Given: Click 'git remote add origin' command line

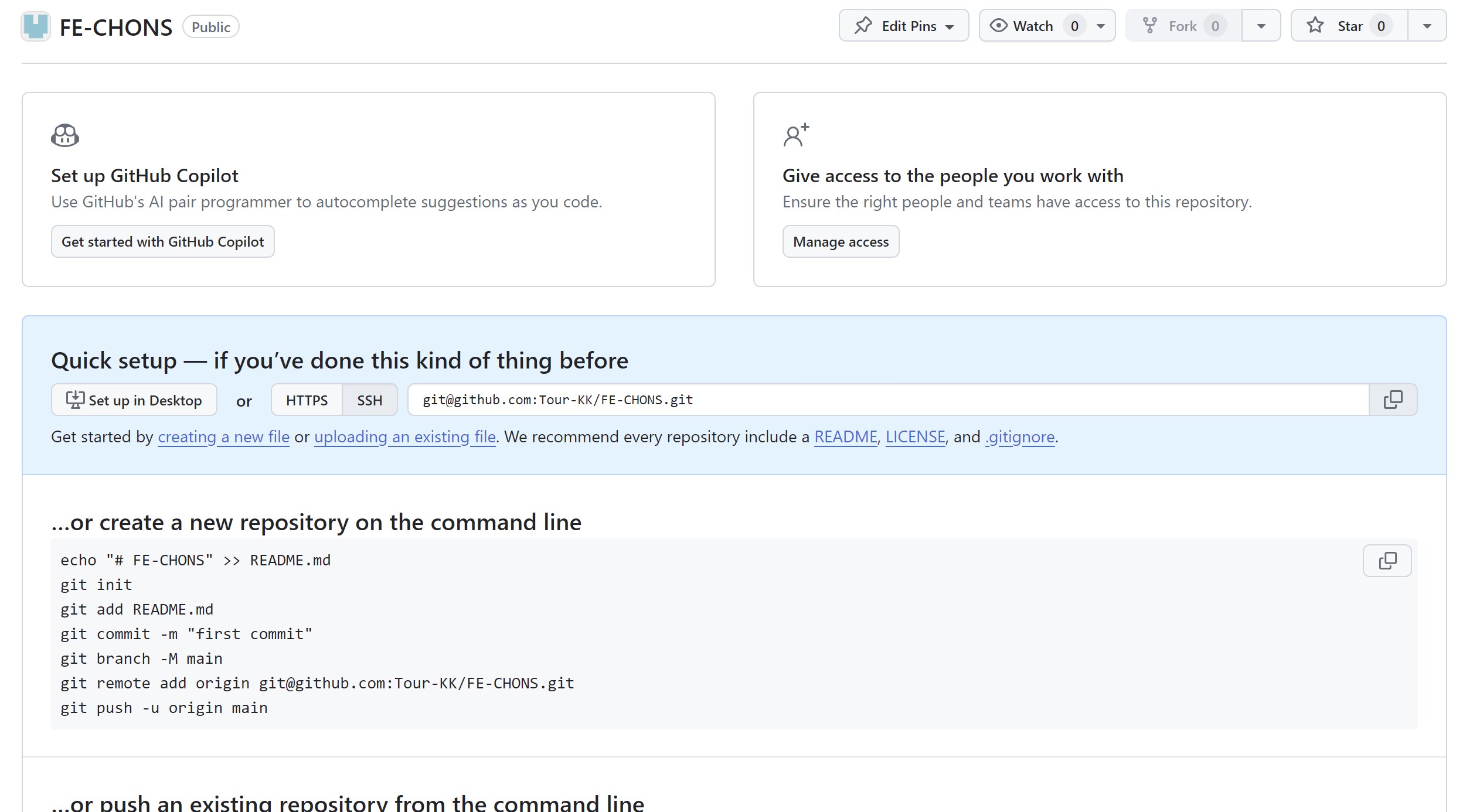Looking at the screenshot, I should tap(317, 683).
